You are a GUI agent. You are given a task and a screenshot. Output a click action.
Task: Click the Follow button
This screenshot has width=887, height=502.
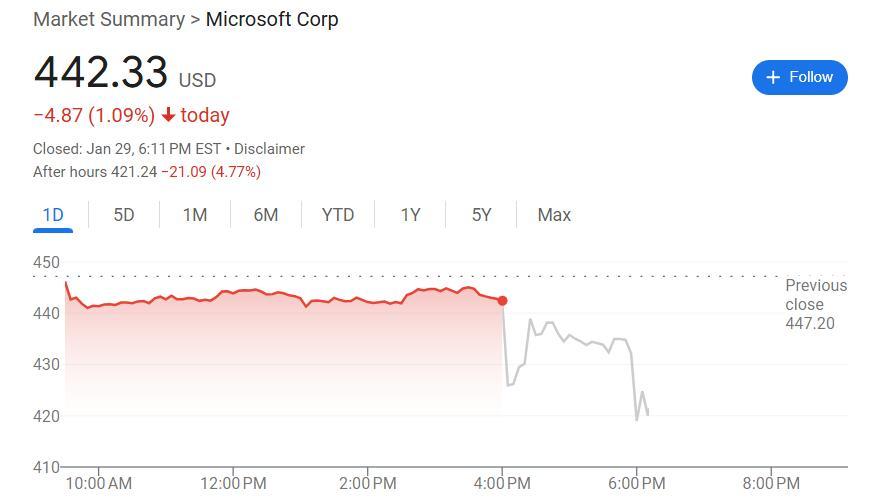point(799,77)
